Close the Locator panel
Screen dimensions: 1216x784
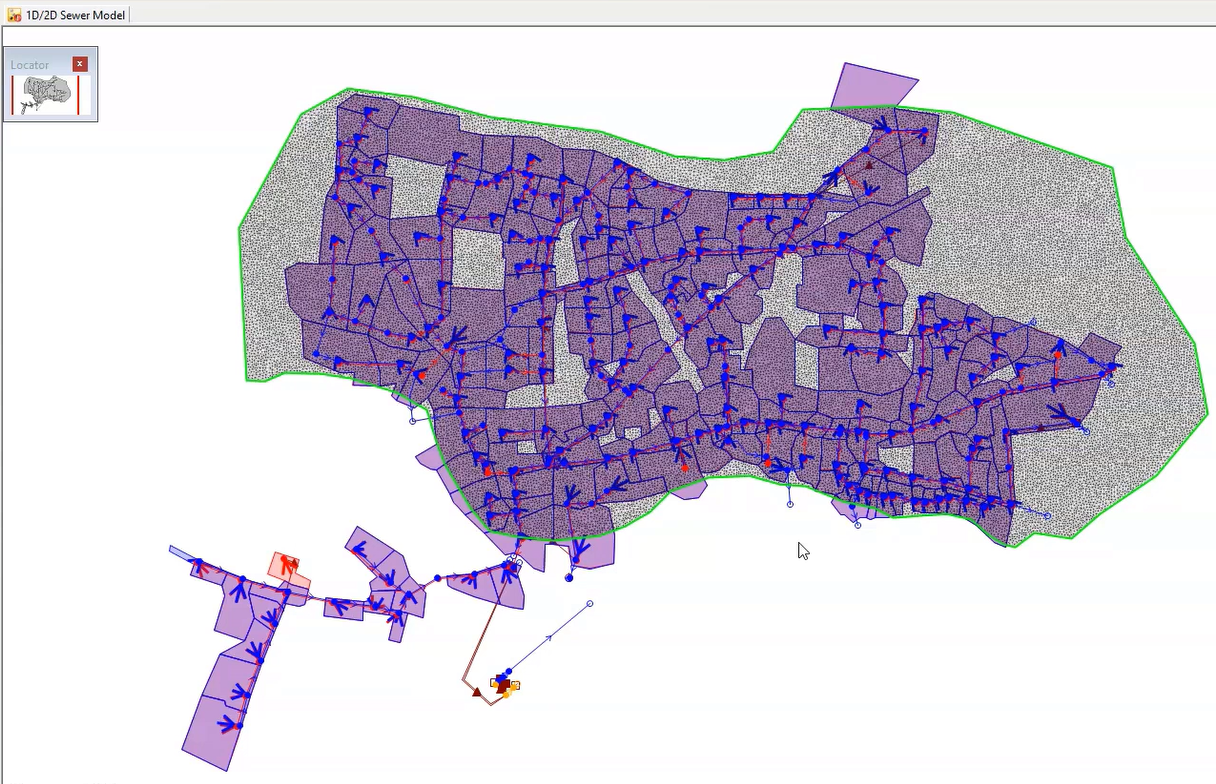point(80,64)
